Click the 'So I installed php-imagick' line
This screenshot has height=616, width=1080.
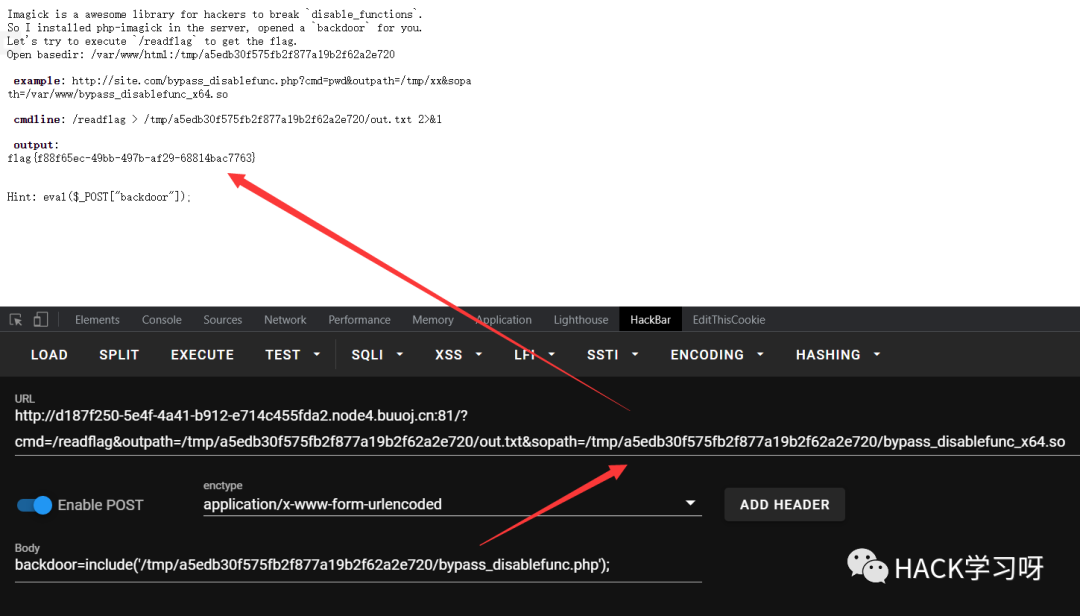coord(215,28)
